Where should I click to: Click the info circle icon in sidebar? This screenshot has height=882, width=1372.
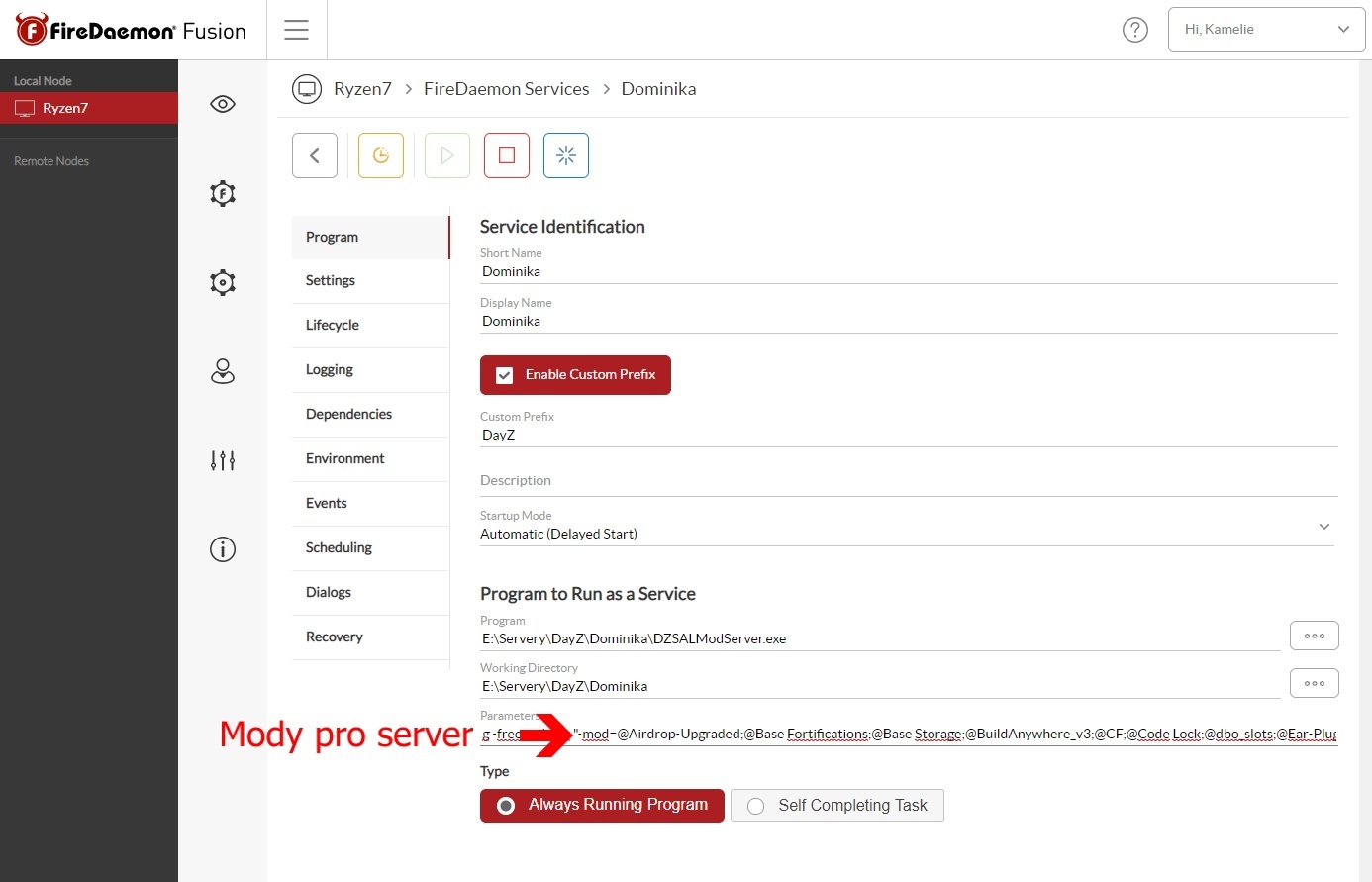coord(223,549)
